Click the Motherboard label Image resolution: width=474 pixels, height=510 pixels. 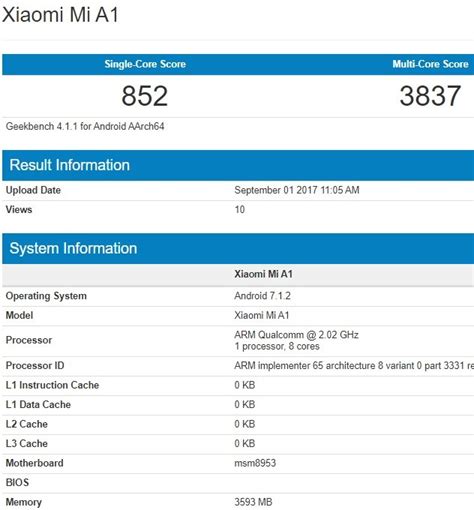(x=35, y=463)
